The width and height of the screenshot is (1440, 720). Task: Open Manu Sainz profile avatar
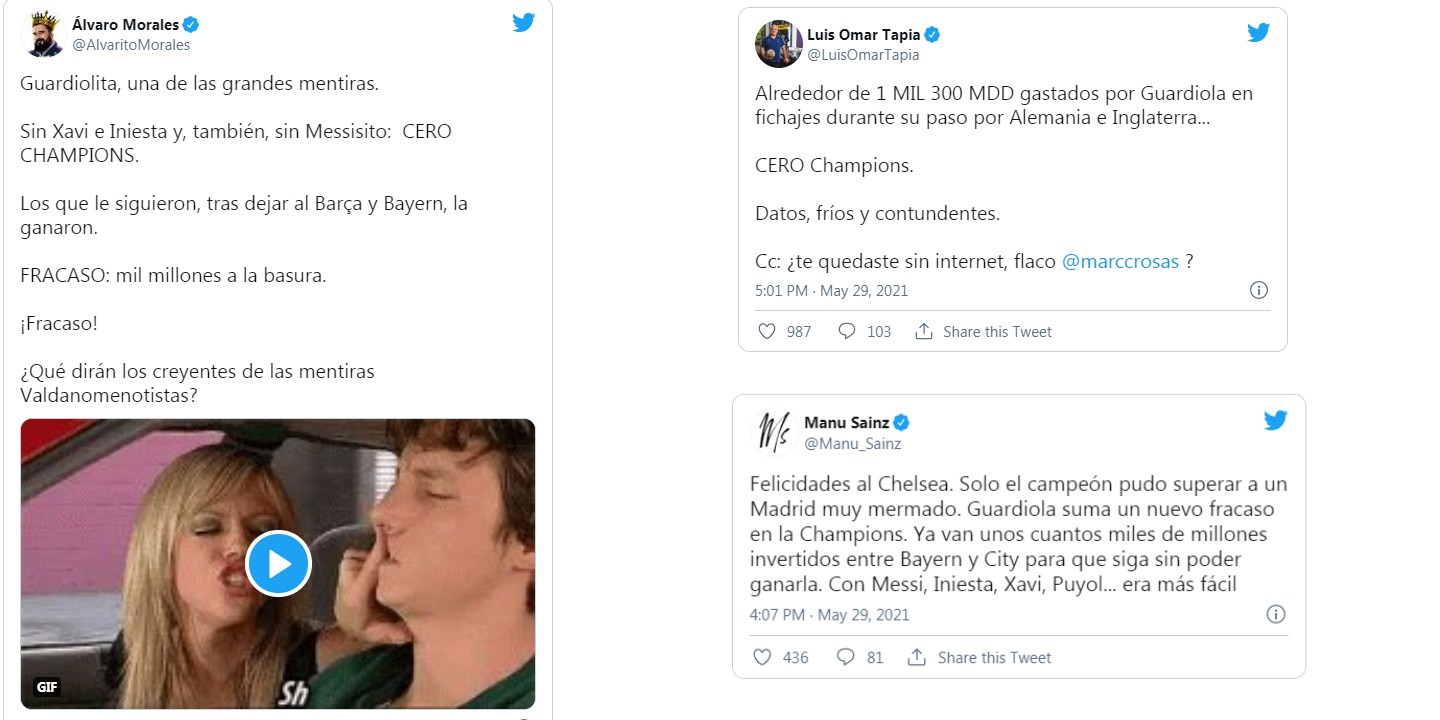[773, 433]
